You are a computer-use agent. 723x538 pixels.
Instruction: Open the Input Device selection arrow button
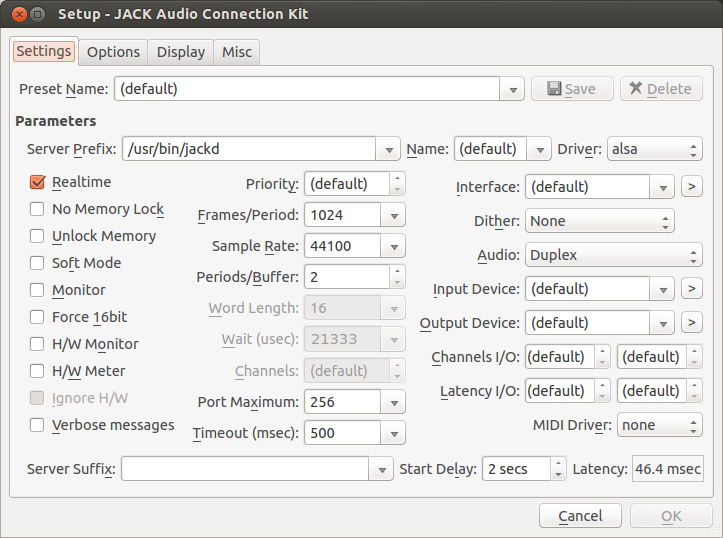click(692, 289)
